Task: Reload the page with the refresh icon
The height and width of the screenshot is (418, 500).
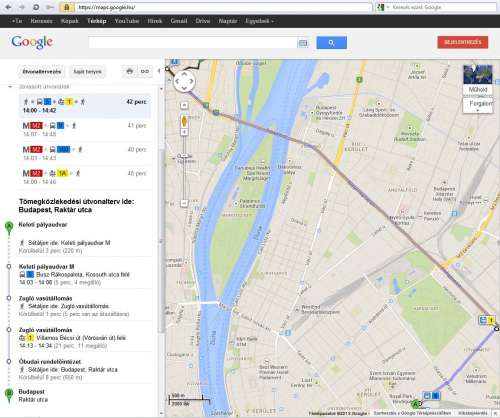Action: click(36, 7)
